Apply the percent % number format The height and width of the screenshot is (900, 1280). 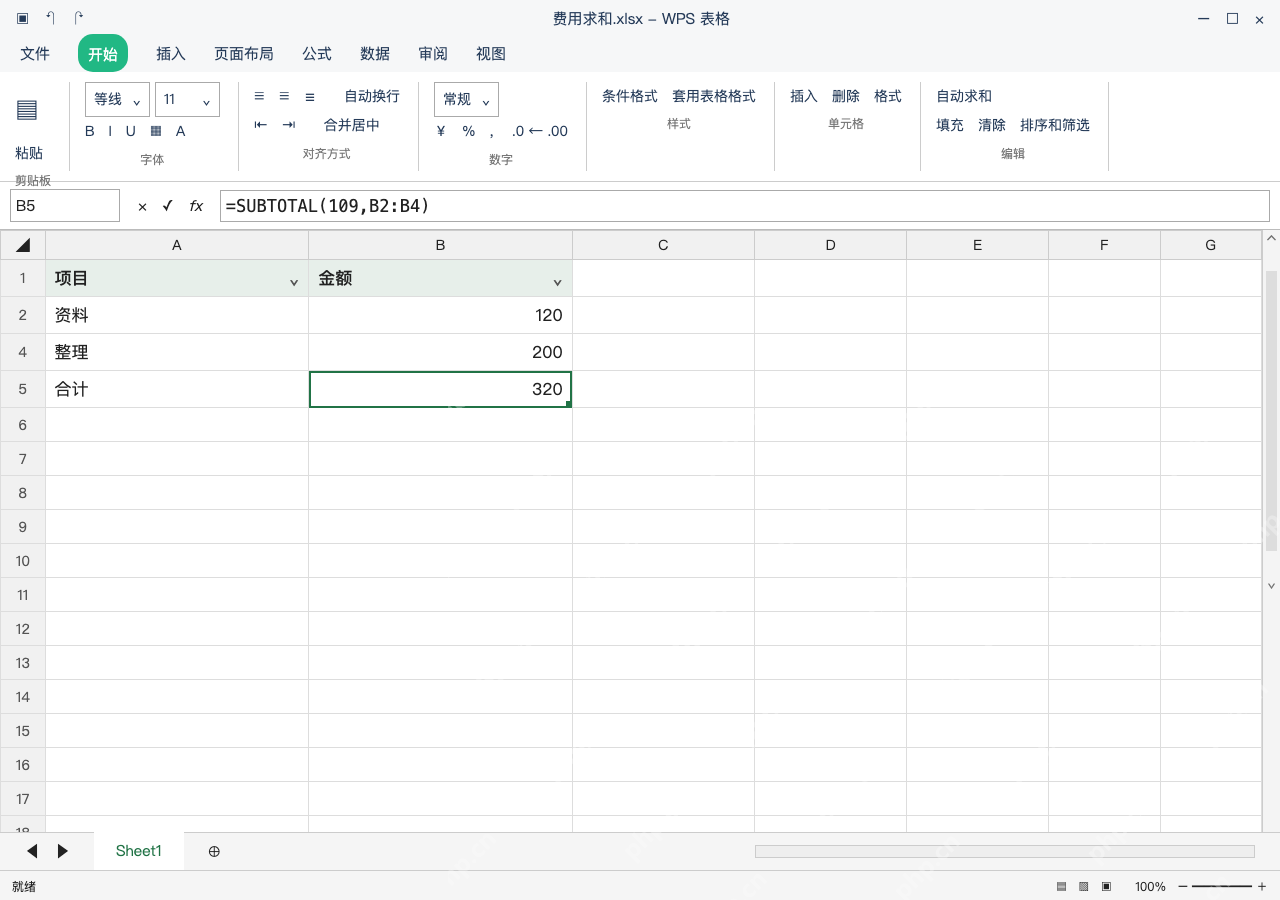coord(469,131)
